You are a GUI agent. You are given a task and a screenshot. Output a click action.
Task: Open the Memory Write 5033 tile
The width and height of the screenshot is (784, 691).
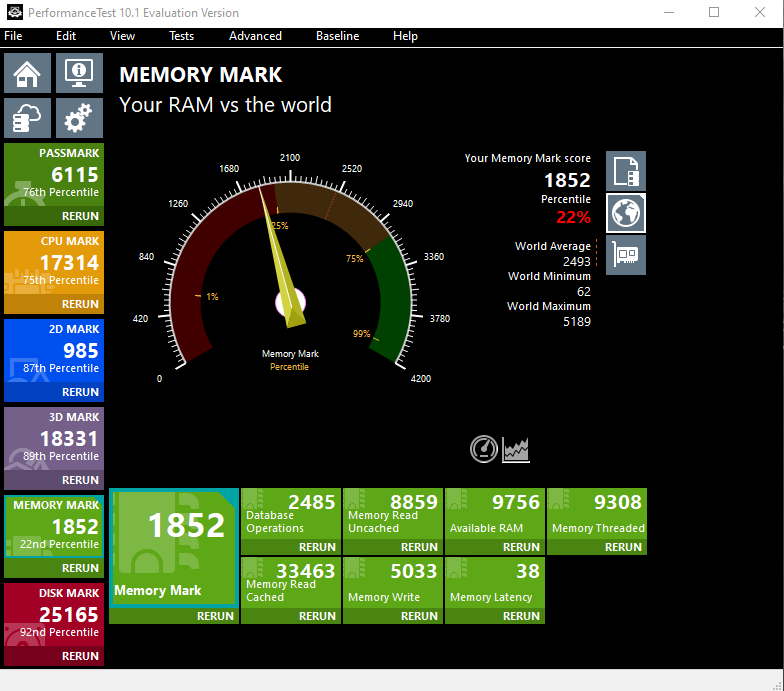pos(393,583)
